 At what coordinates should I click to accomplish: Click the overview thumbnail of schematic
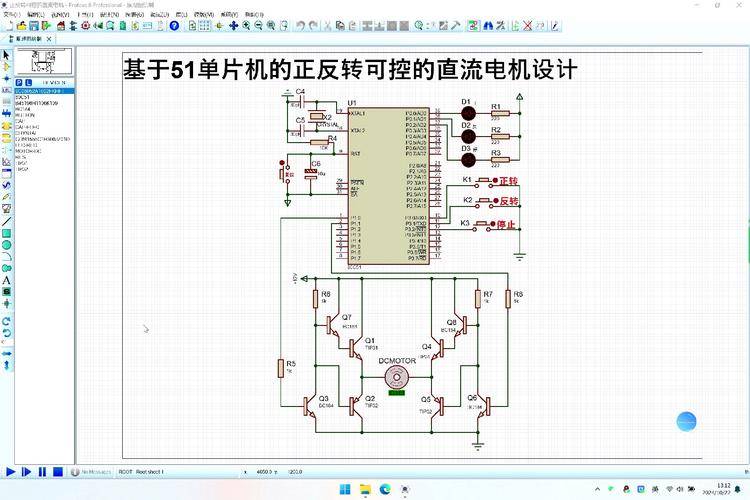tap(44, 61)
